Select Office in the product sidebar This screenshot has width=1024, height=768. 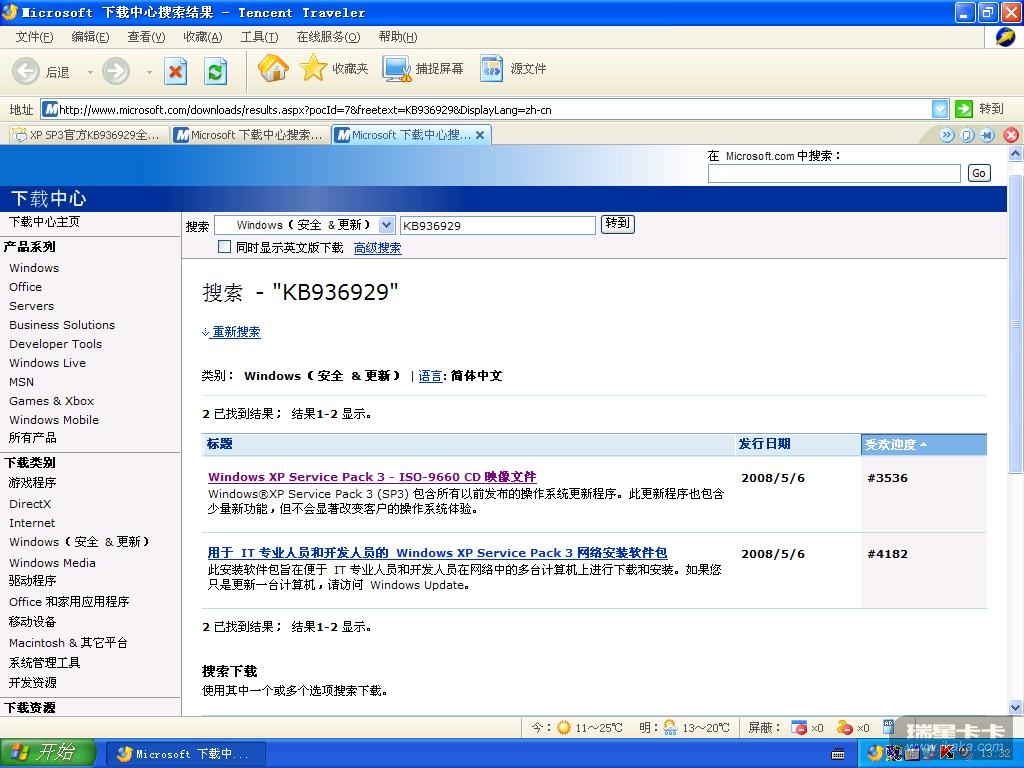25,287
